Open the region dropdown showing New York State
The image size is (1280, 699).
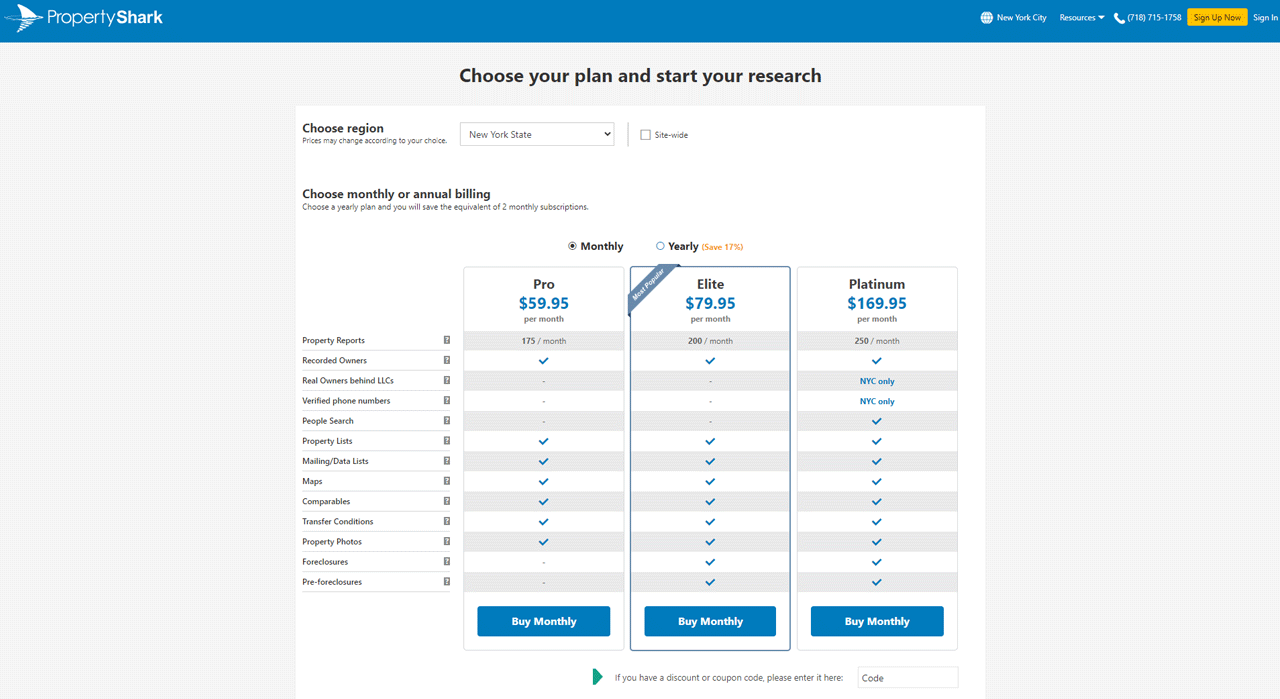tap(536, 133)
